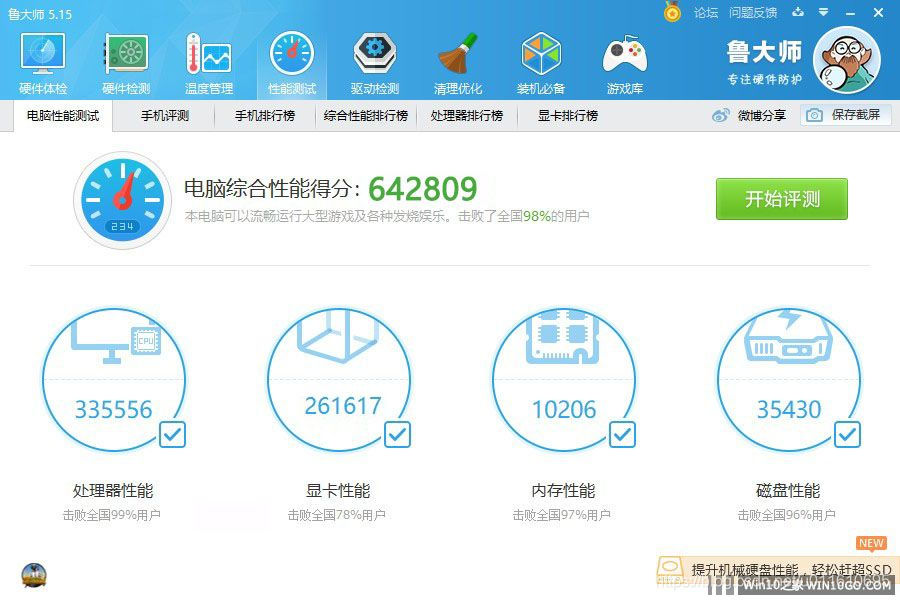This screenshot has width=900, height=600.
Task: Open the 论坛 forum link
Action: [705, 12]
